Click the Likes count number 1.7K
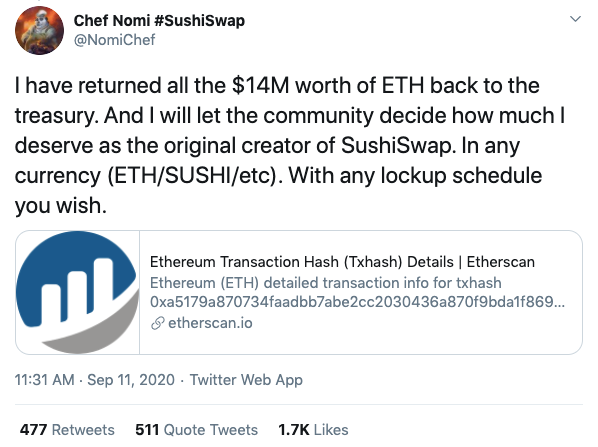This screenshot has width=598, height=447. [294, 430]
